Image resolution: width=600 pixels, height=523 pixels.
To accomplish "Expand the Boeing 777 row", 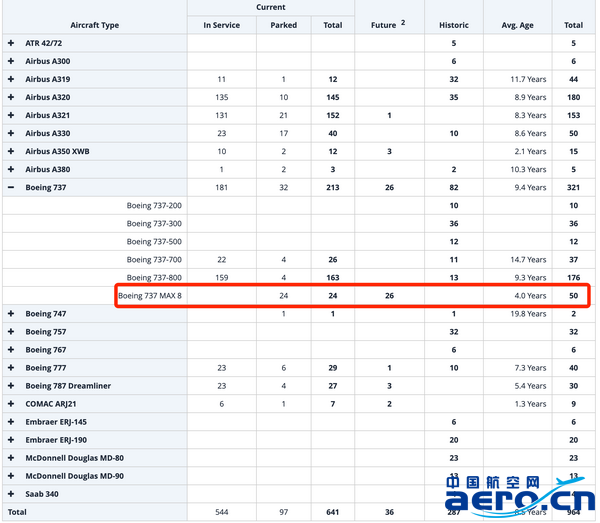I will pos(11,367).
